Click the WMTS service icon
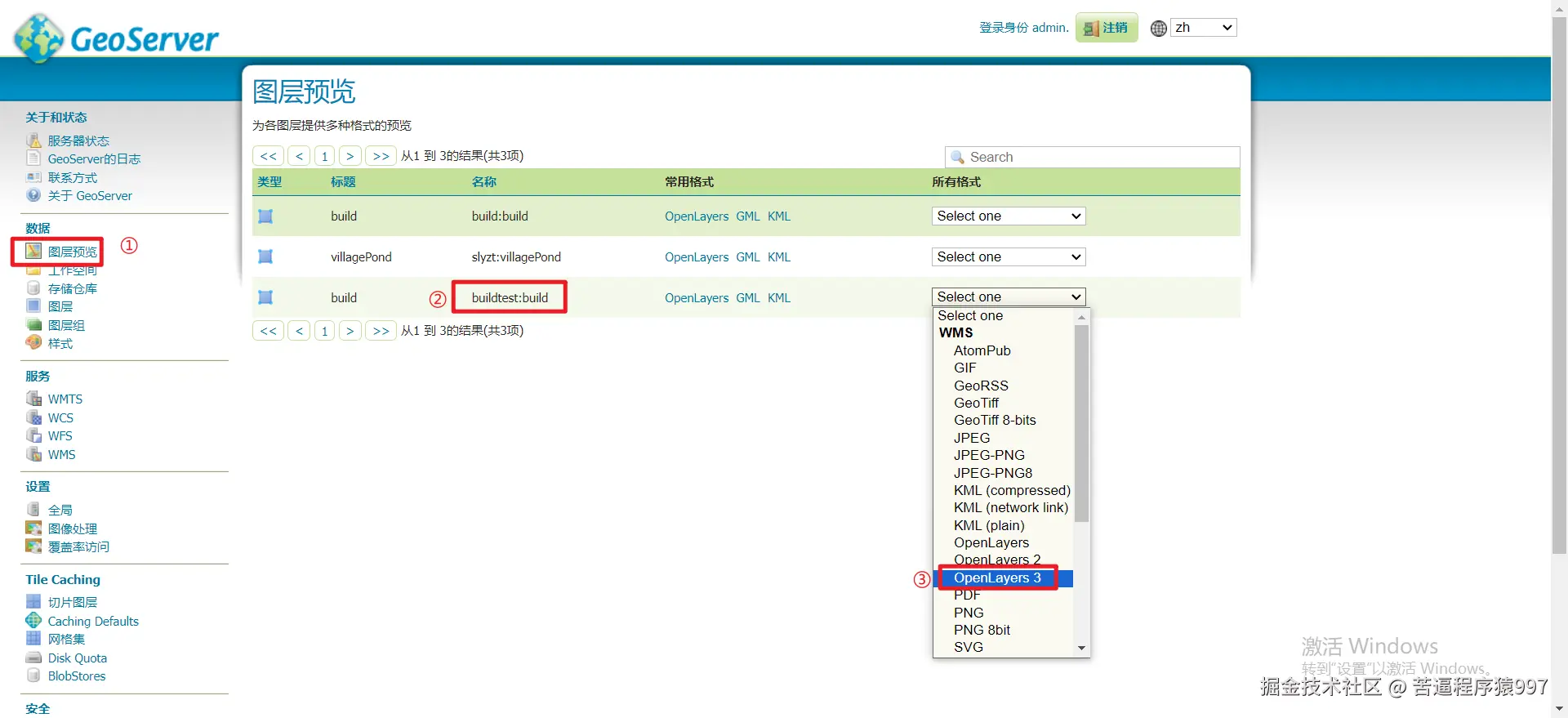The image size is (1568, 718). 33,399
